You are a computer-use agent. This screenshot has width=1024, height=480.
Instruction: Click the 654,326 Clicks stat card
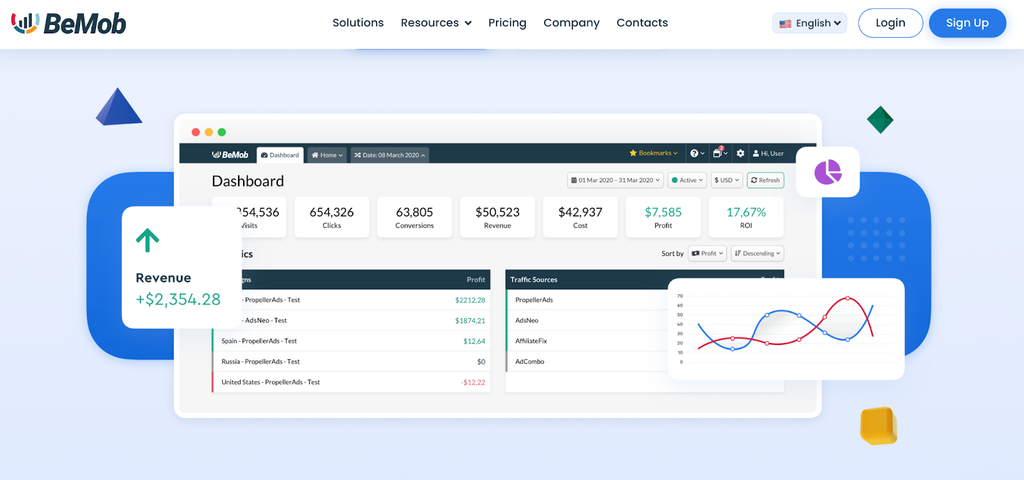point(332,217)
